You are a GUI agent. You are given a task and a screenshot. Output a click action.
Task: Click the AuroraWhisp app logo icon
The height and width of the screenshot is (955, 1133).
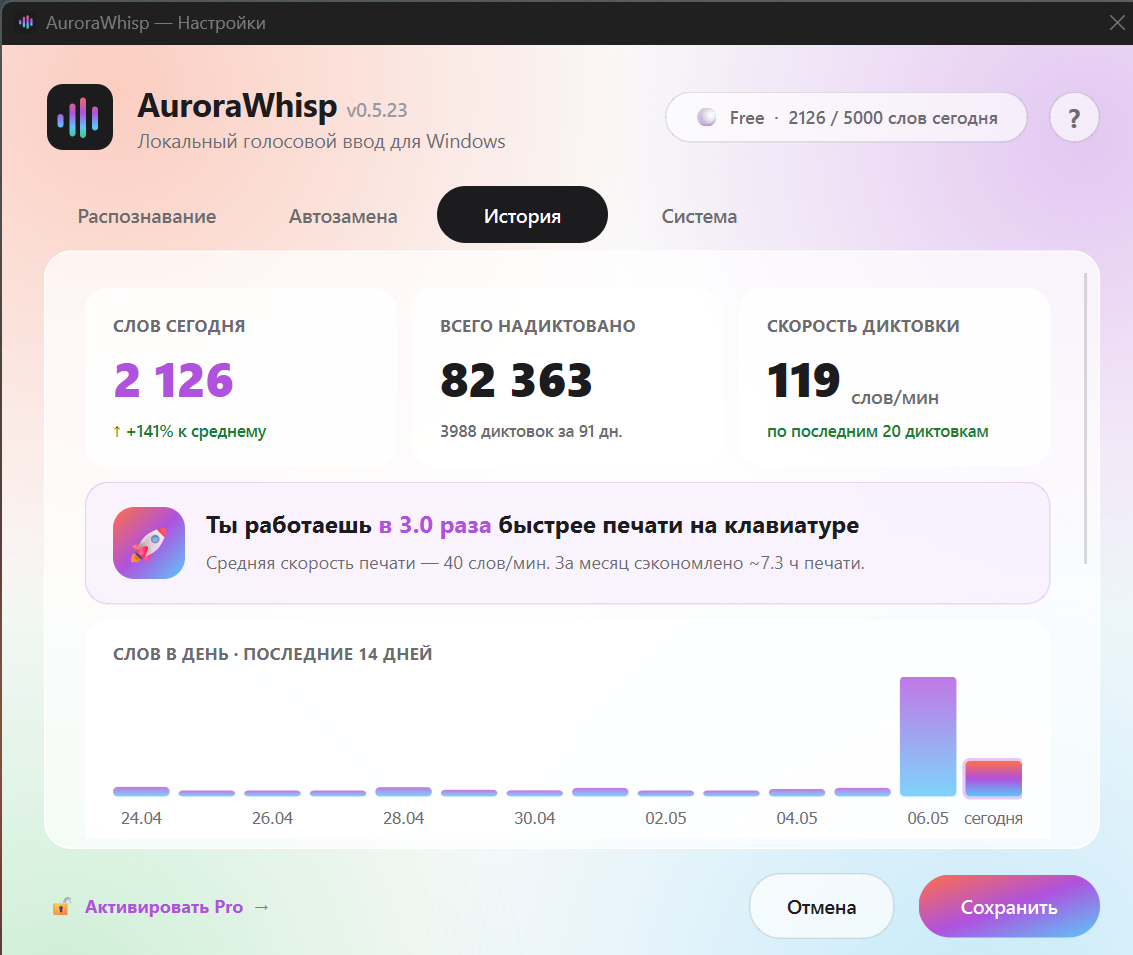pyautogui.click(x=79, y=117)
